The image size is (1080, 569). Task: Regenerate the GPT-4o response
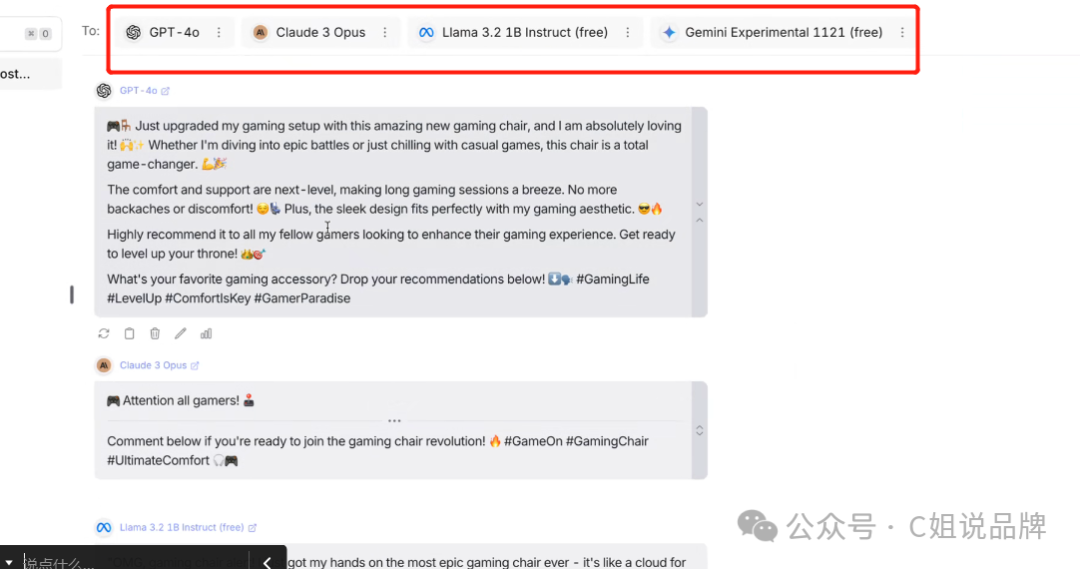[104, 333]
